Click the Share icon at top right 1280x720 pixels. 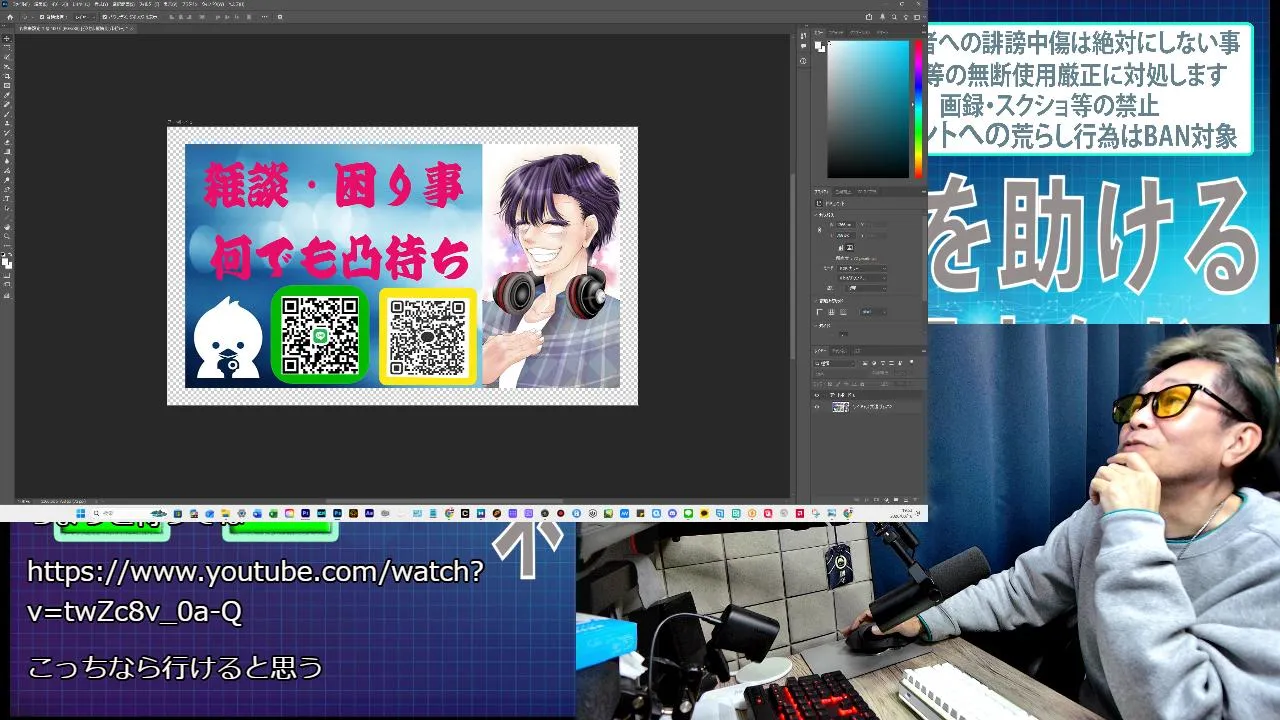click(x=869, y=17)
